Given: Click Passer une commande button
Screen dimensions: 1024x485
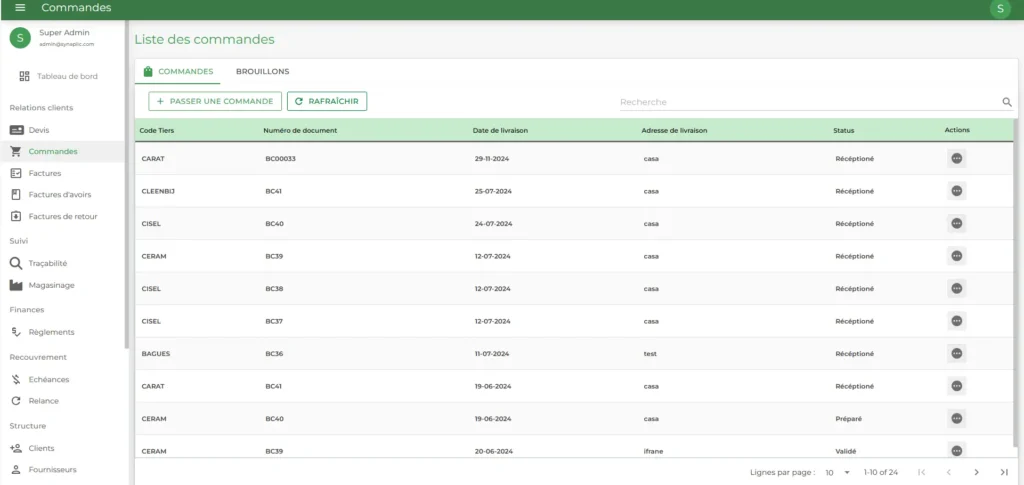Looking at the screenshot, I should [x=215, y=101].
